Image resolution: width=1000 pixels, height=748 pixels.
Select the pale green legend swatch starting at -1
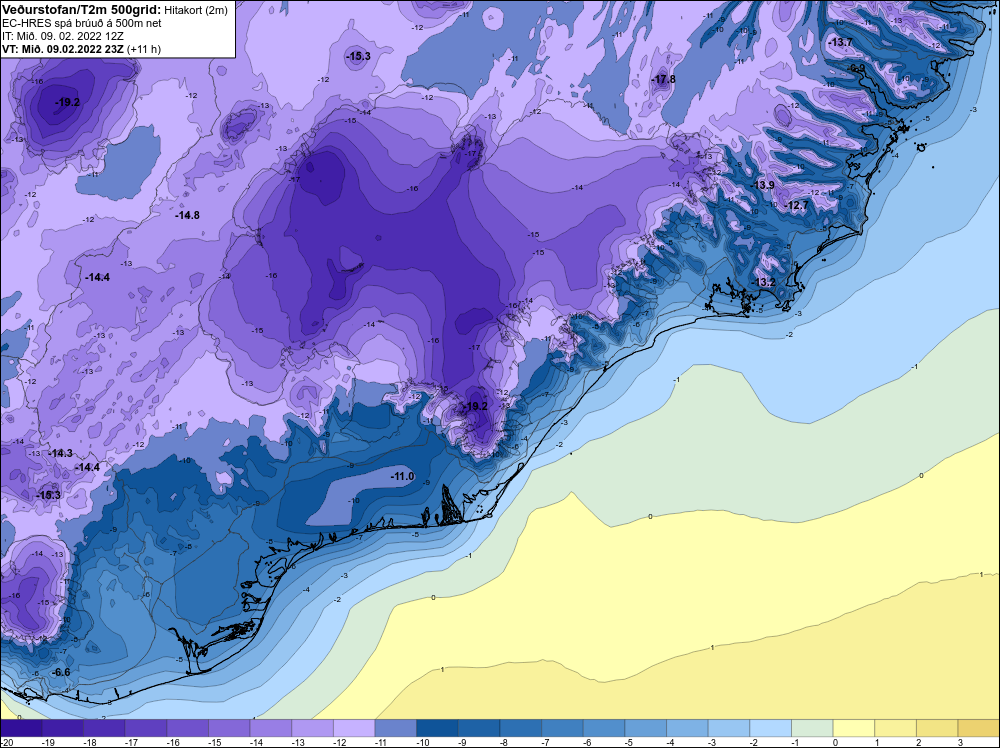click(x=812, y=728)
